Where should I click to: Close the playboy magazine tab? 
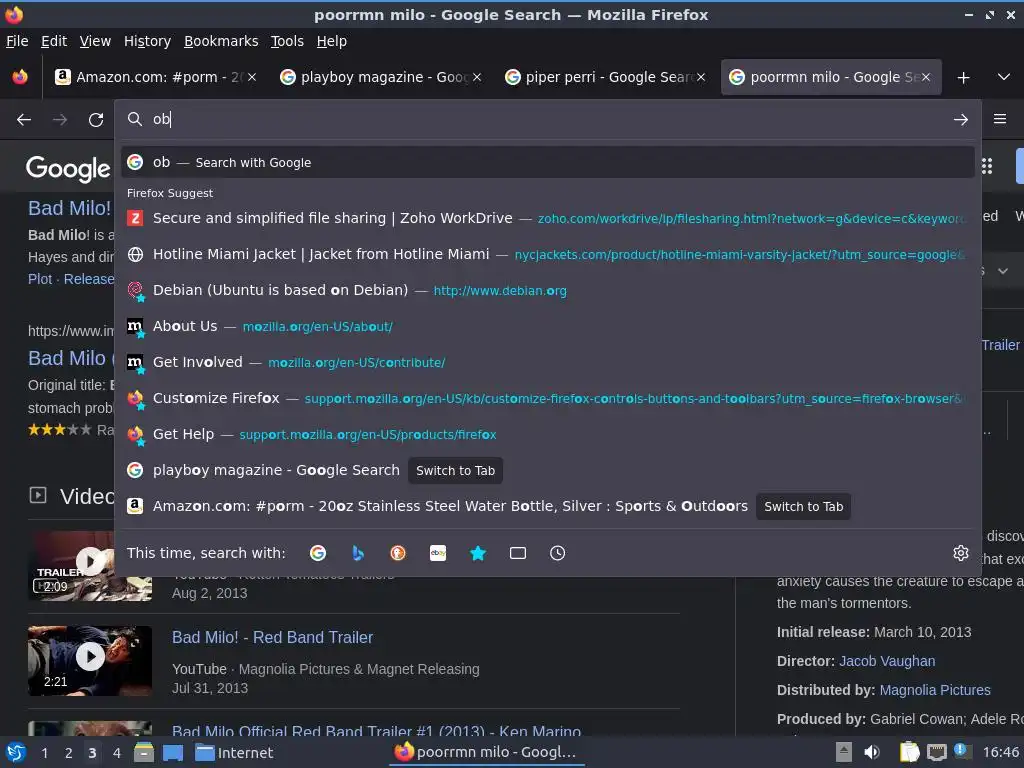pyautogui.click(x=477, y=77)
